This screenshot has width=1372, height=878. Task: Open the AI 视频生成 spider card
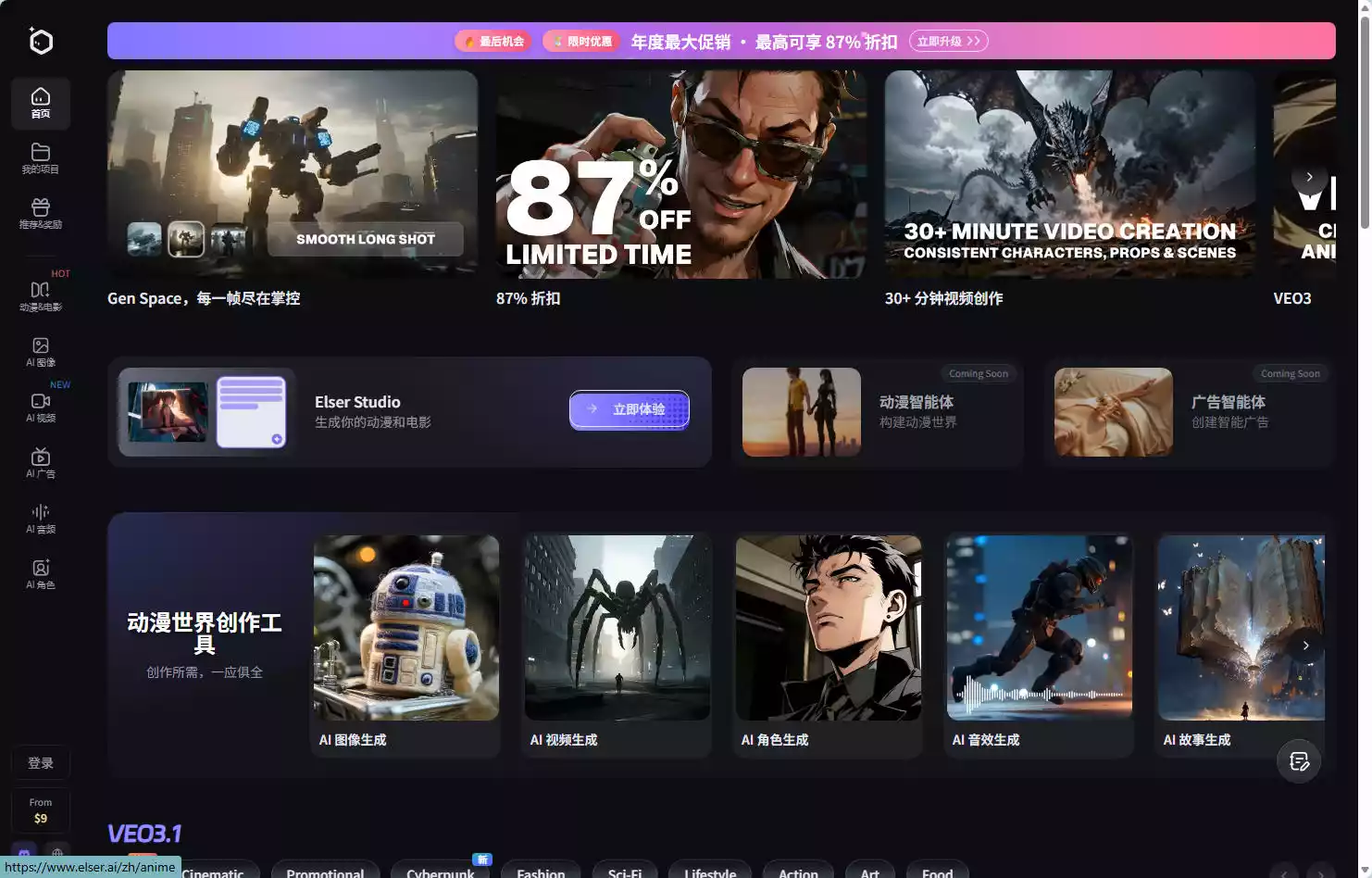pos(617,646)
